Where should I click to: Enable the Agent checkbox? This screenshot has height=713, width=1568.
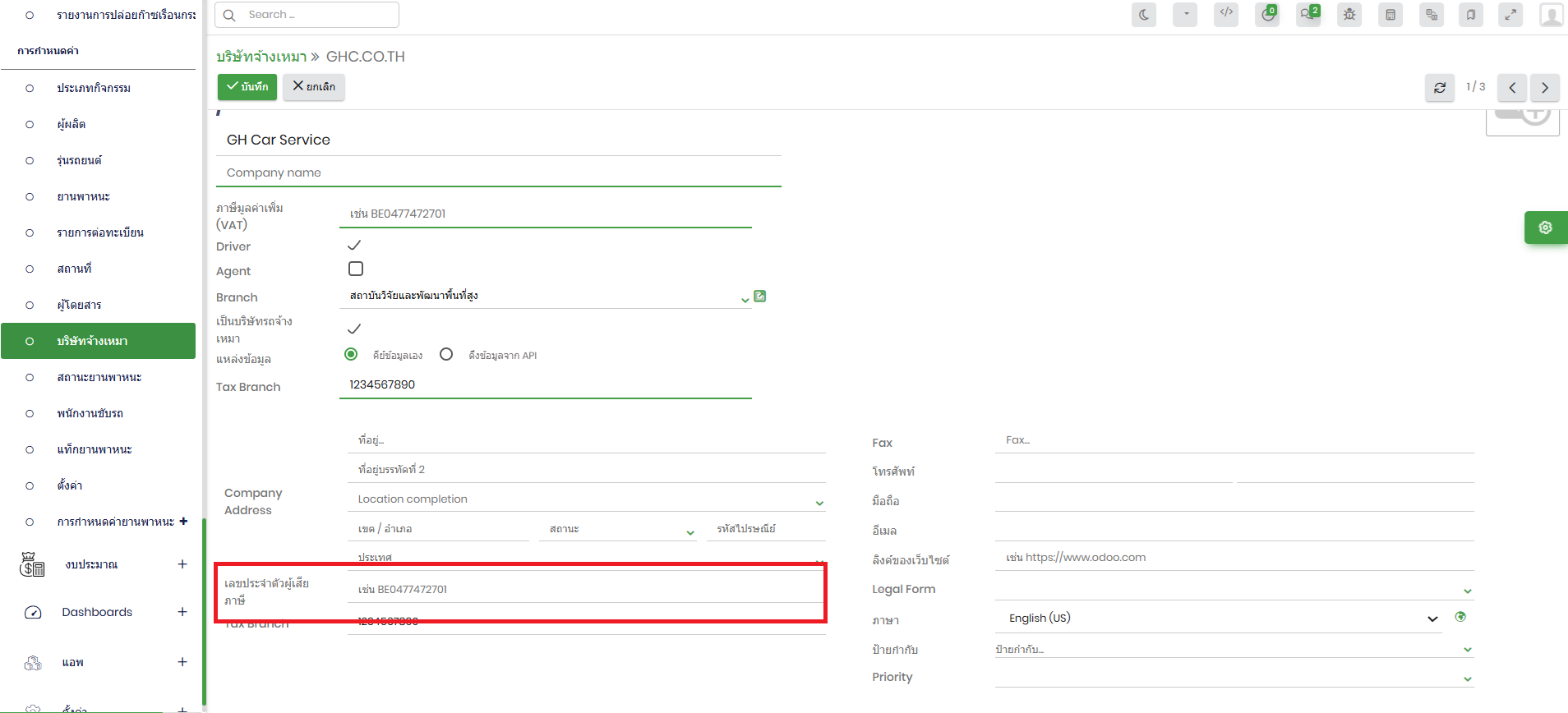[356, 269]
